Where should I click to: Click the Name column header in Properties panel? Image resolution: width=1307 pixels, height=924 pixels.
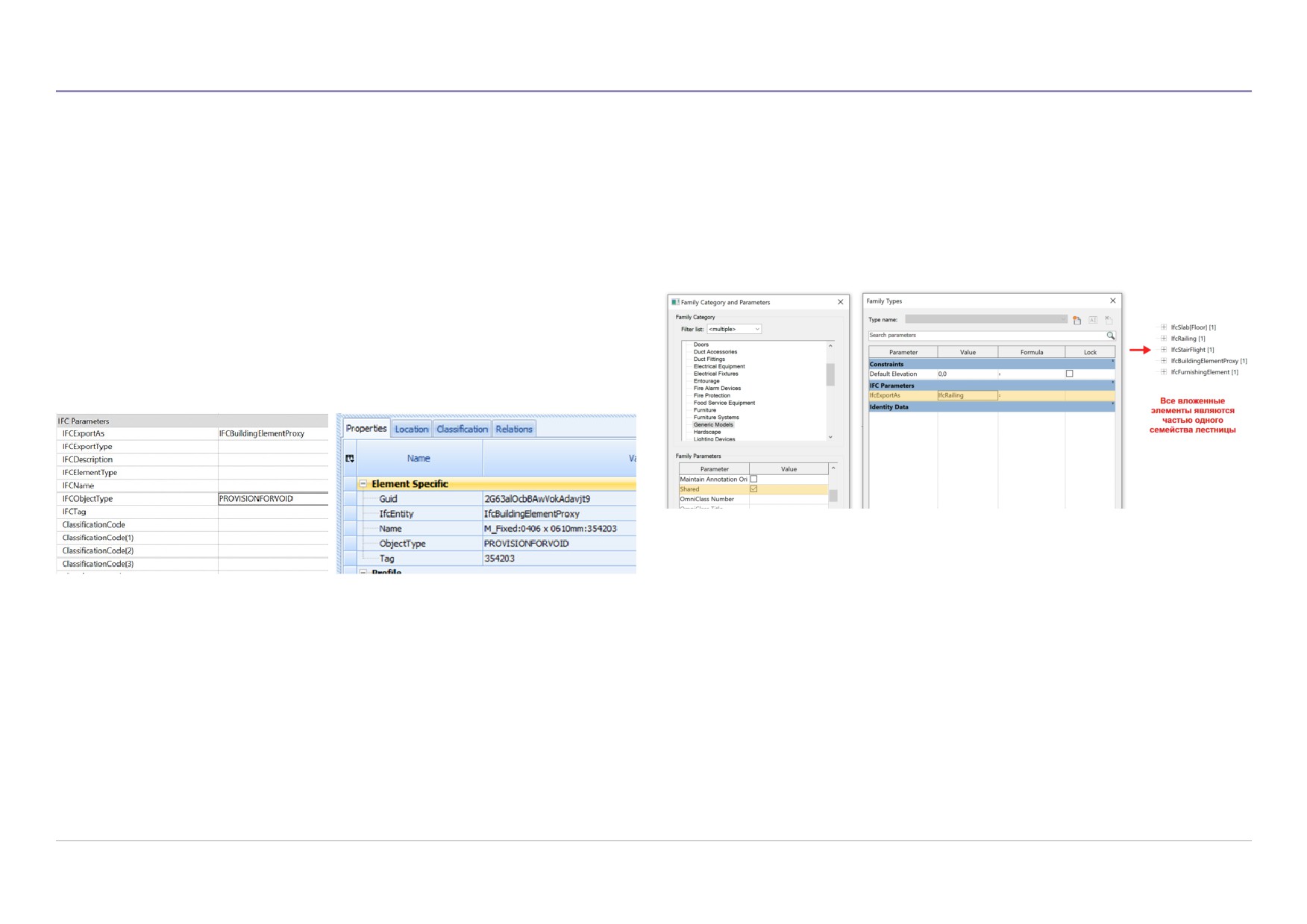419,459
